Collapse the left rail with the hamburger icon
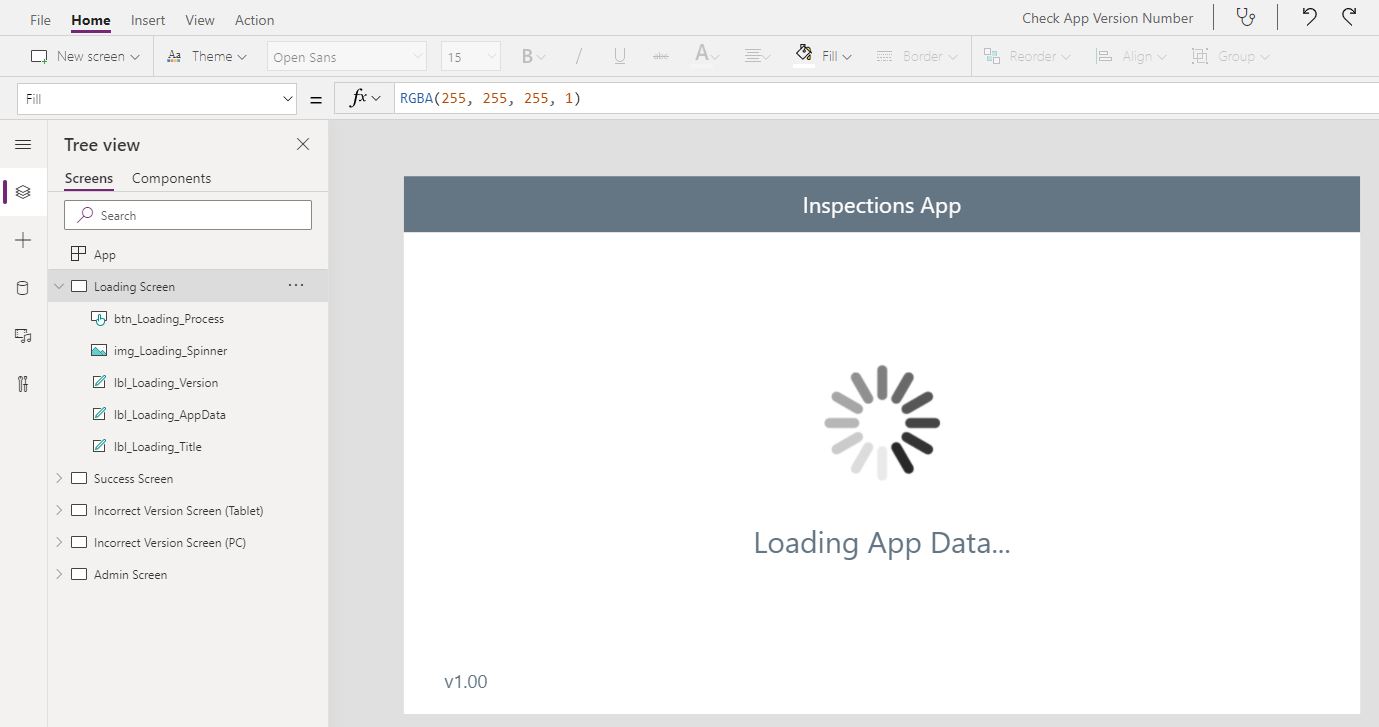This screenshot has height=727, width=1379. tap(23, 144)
